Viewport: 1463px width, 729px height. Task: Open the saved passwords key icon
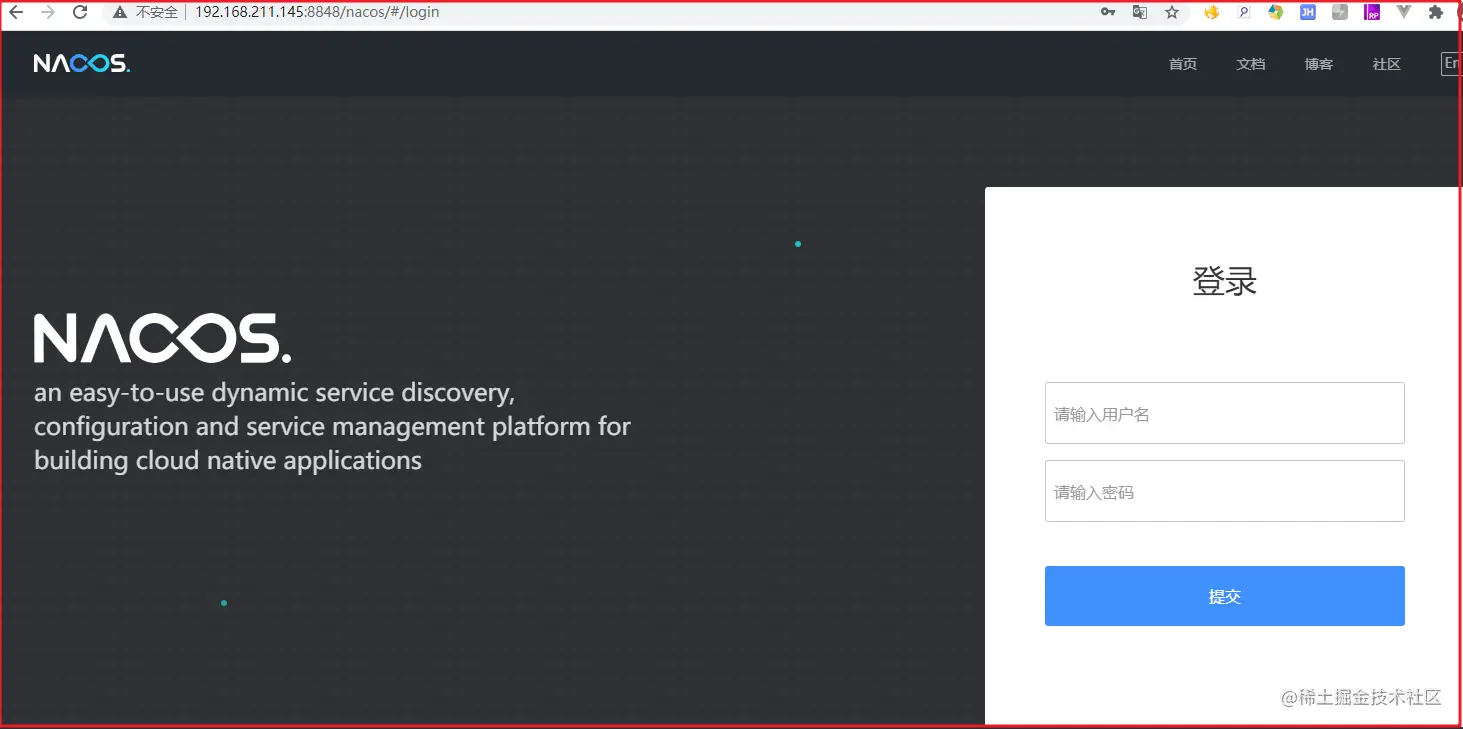[x=1108, y=12]
